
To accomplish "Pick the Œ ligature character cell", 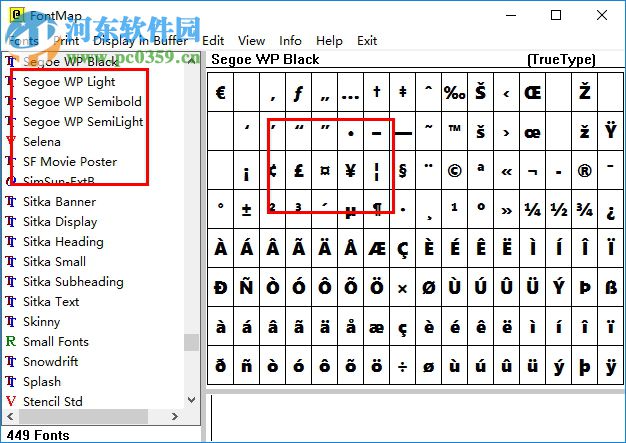I will coord(533,92).
